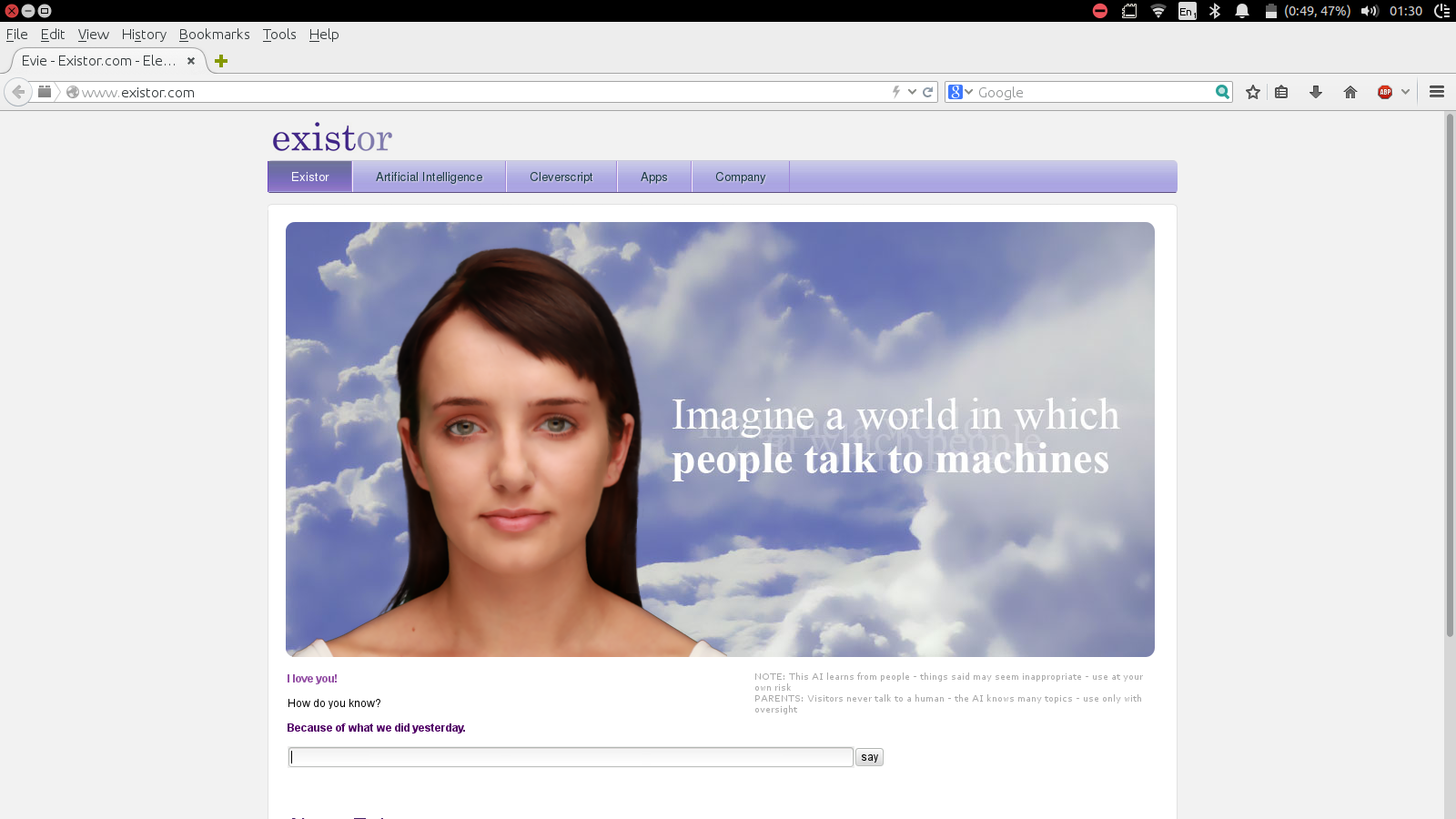The height and width of the screenshot is (819, 1456).
Task: Click the address bar showing www.existor.com
Action: [482, 92]
